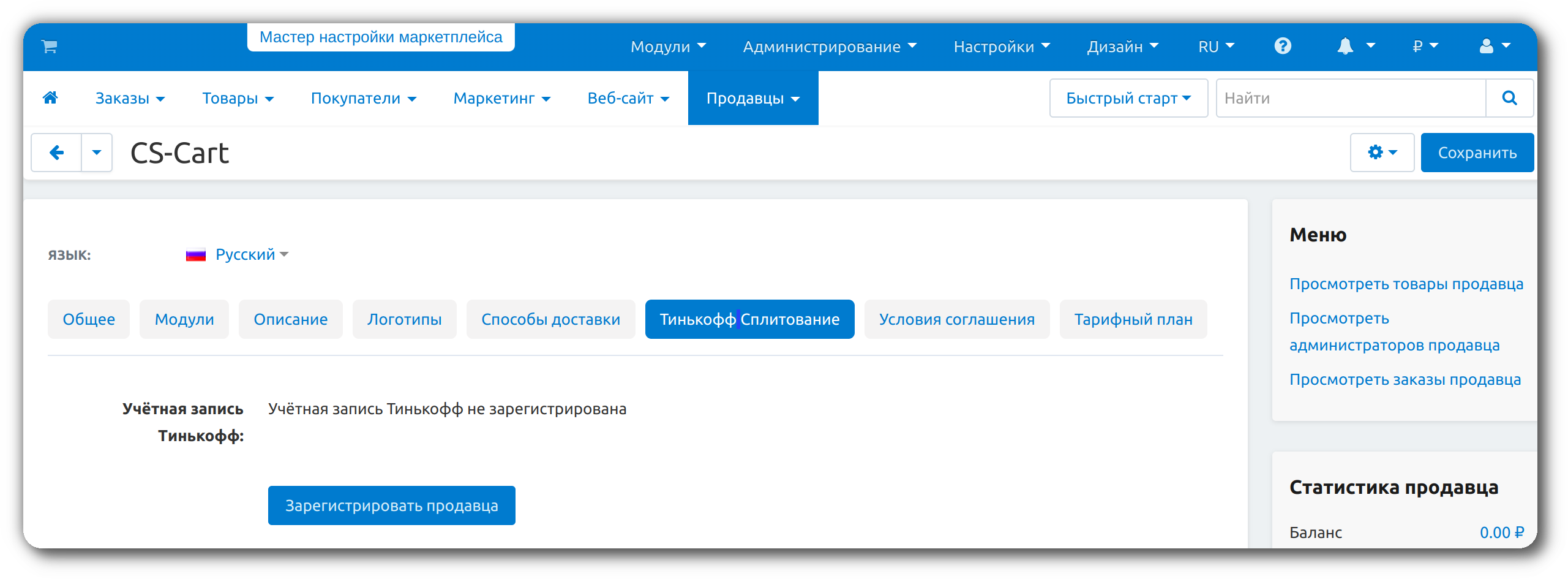The width and height of the screenshot is (1568, 579).
Task: Focus the Найти search field
Action: tap(1350, 98)
